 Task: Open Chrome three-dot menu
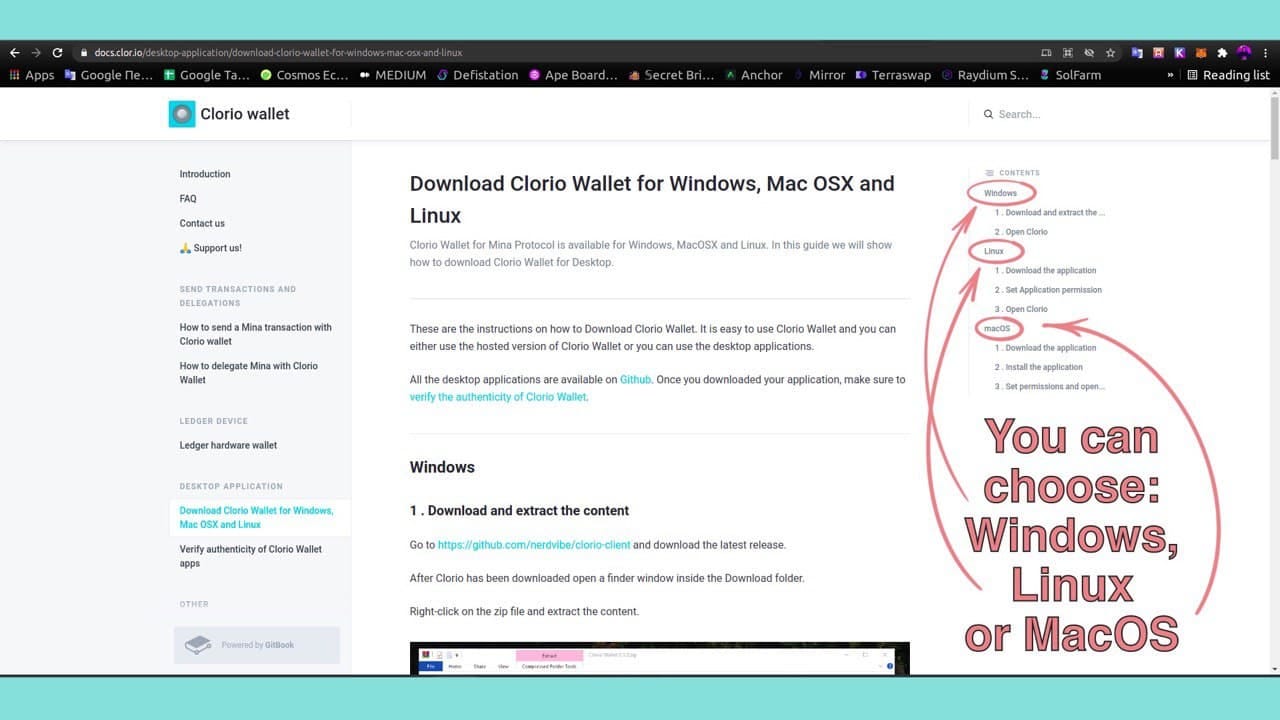[1266, 53]
